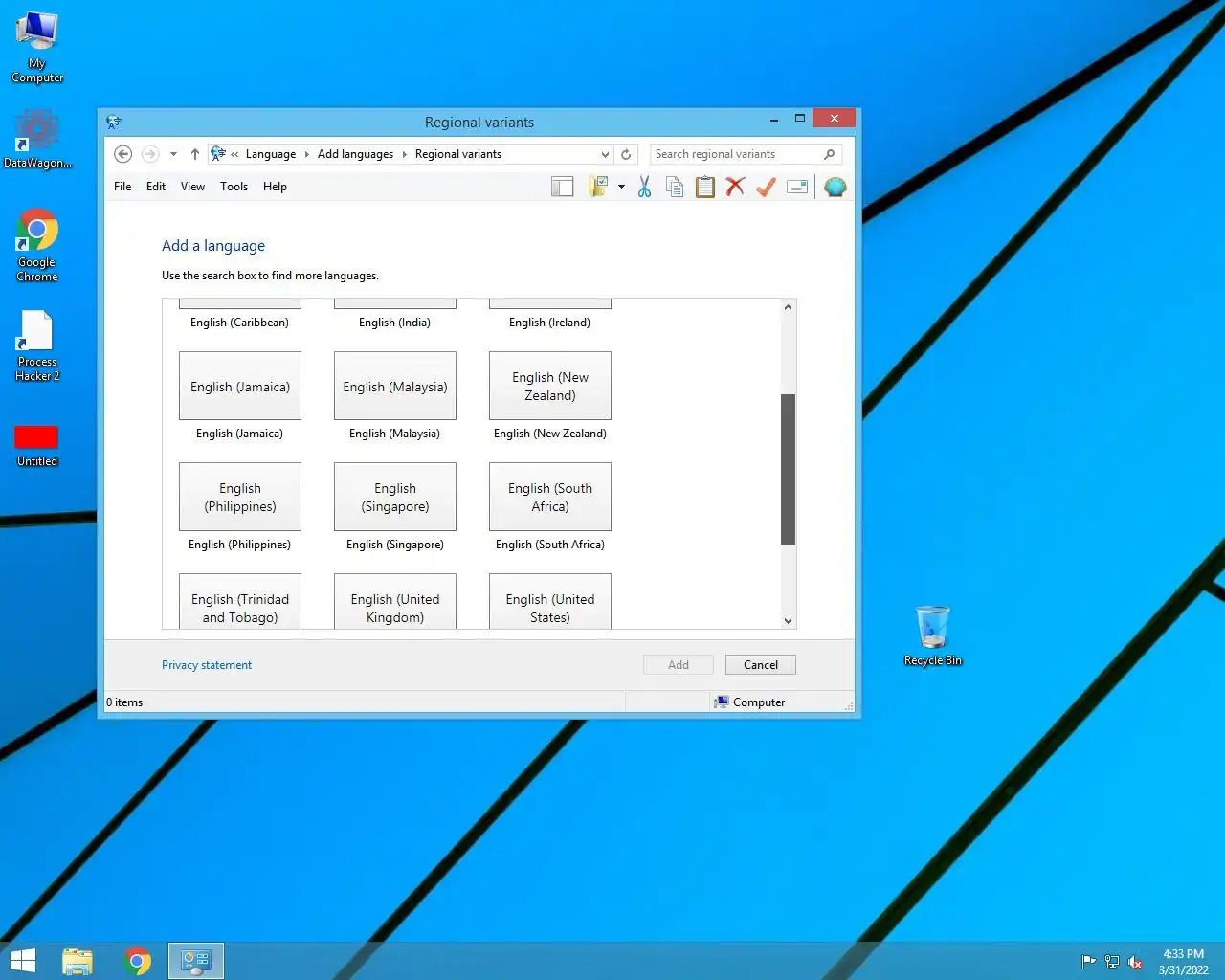Open the Windows Start button

click(22, 961)
